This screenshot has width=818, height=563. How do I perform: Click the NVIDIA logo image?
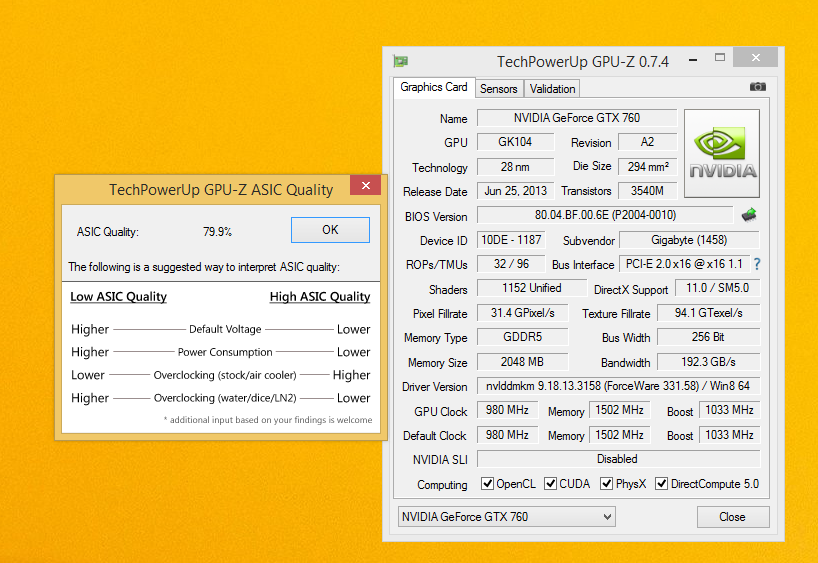point(721,153)
